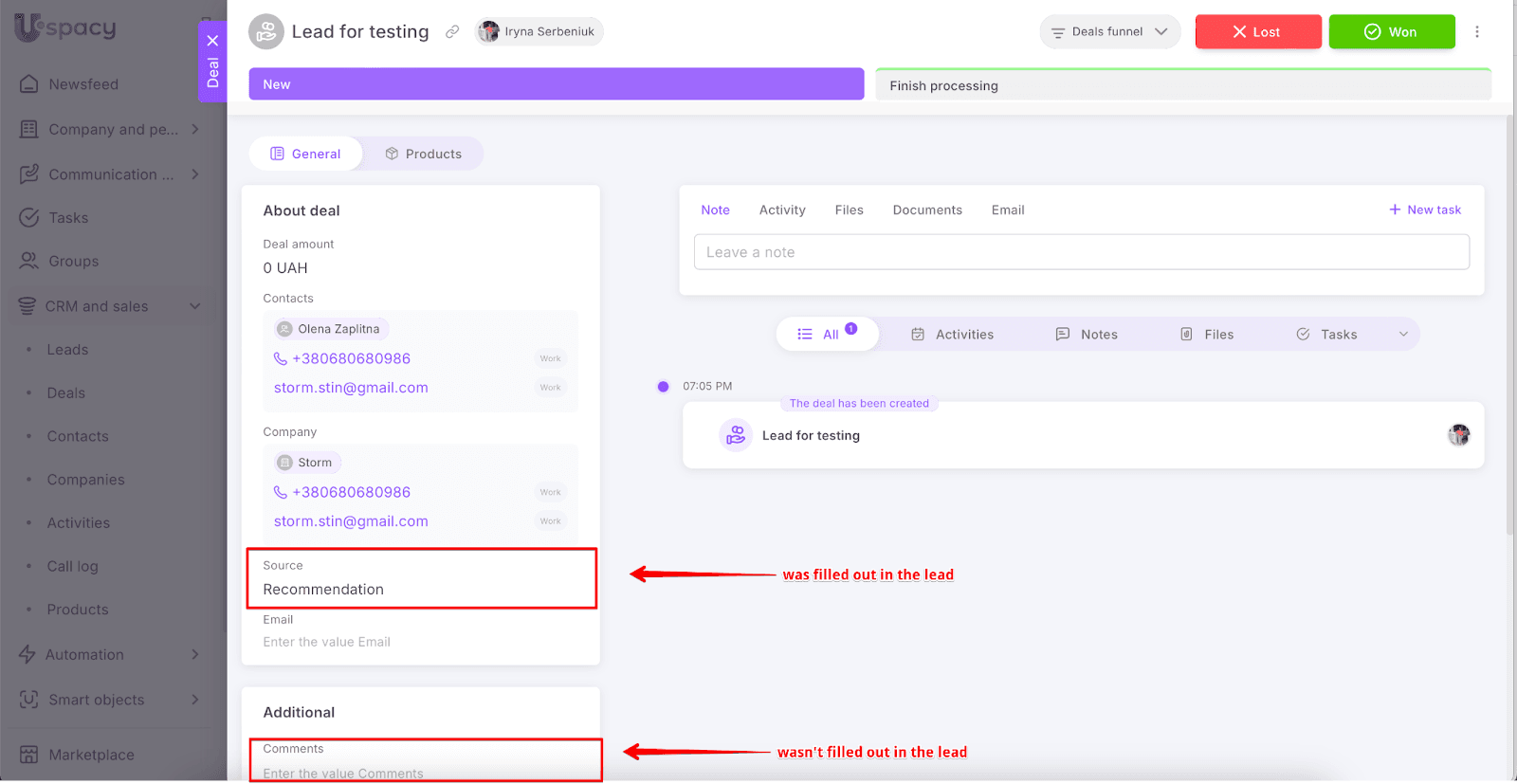The height and width of the screenshot is (784, 1517).
Task: Mark the deal as Won
Action: point(1391,32)
